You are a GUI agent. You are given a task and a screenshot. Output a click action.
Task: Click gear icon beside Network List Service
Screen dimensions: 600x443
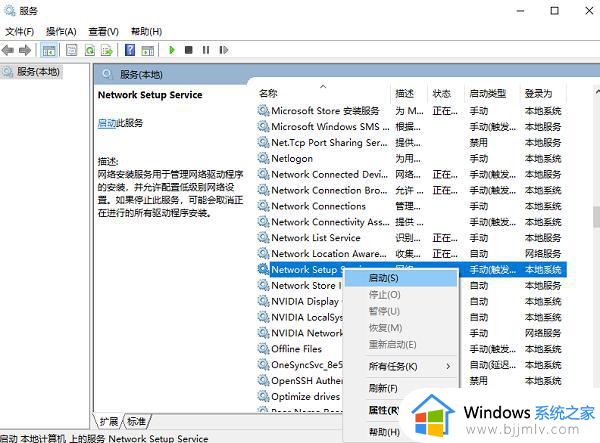pyautogui.click(x=263, y=238)
